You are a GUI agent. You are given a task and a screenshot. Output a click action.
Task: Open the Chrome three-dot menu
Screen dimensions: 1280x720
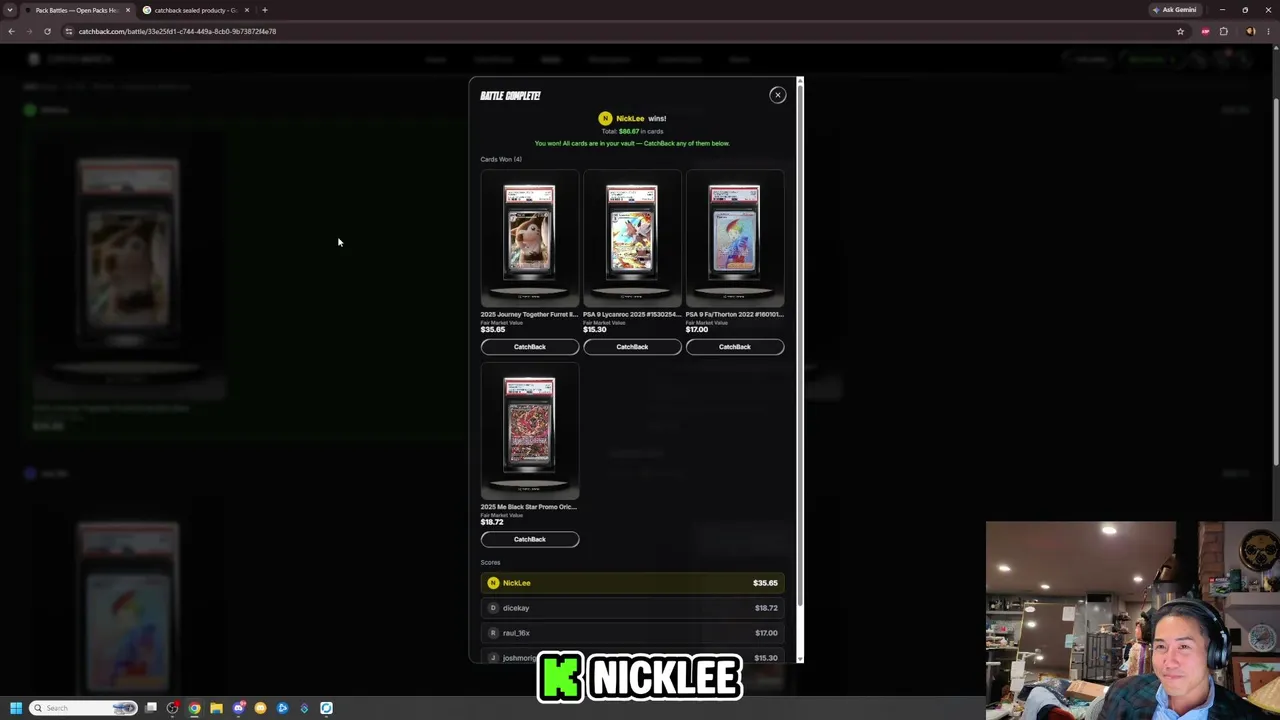tap(1268, 31)
